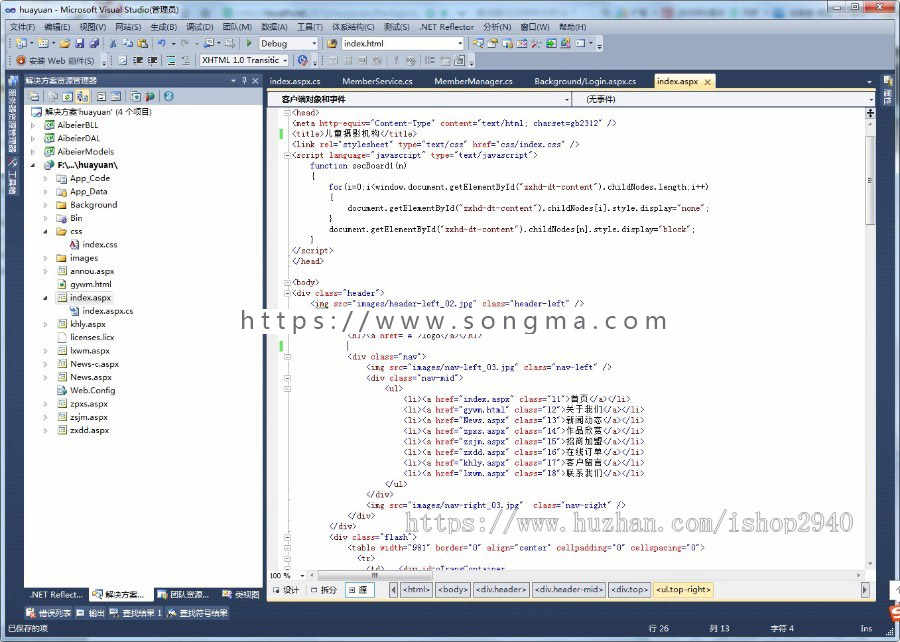Image resolution: width=900 pixels, height=642 pixels.
Task: Open the Error List bottom tab
Action: [x=49, y=613]
